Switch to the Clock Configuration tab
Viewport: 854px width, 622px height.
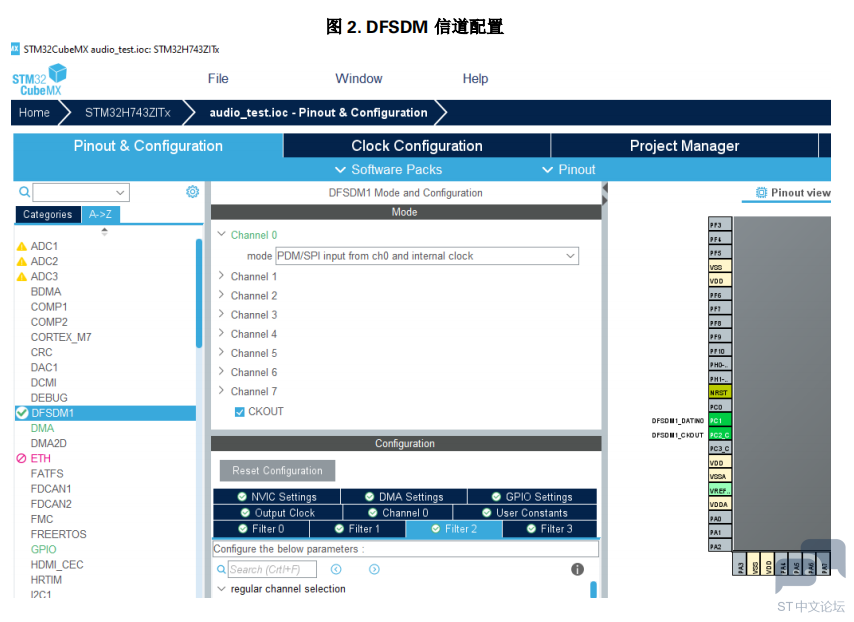[x=417, y=145]
